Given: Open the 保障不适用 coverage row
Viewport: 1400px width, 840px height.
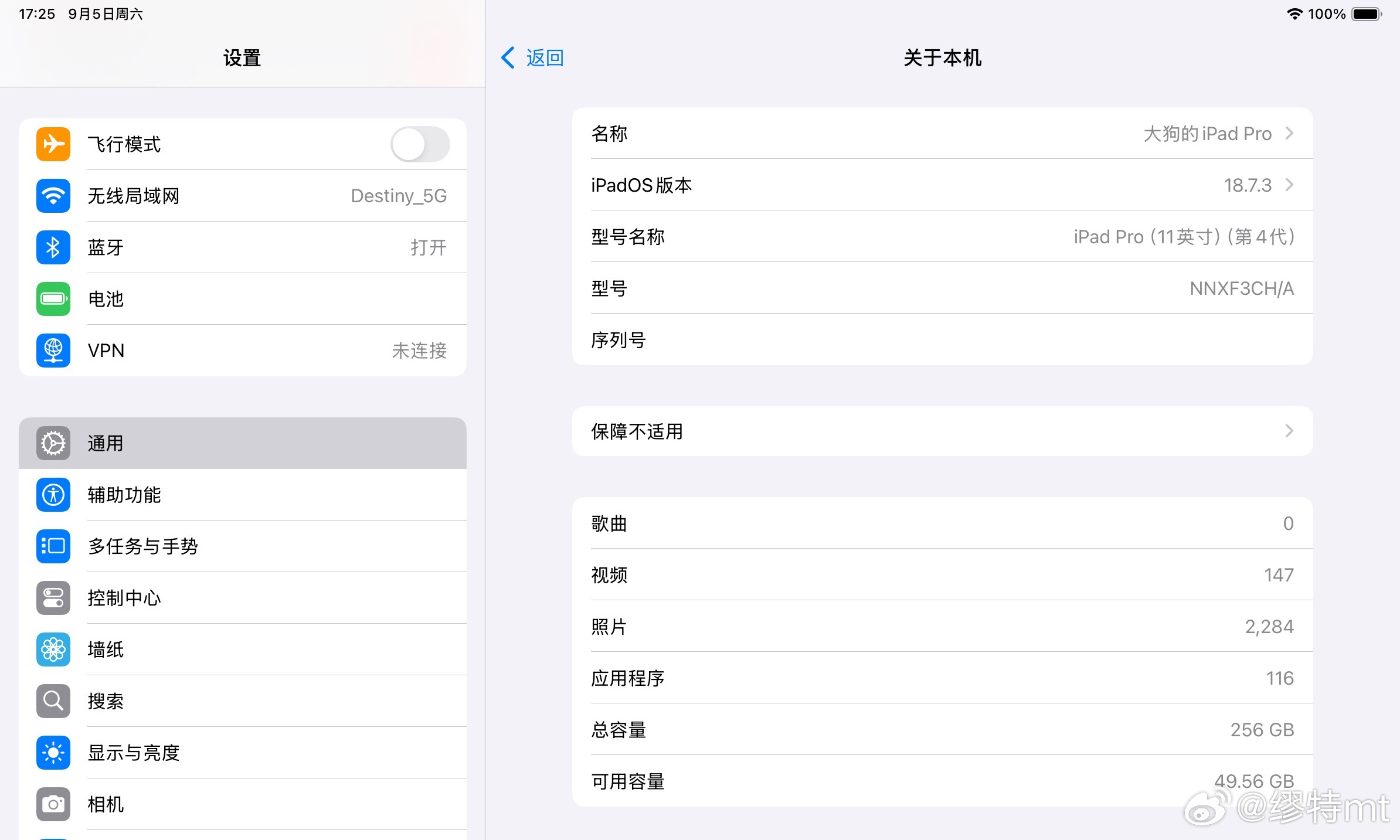Looking at the screenshot, I should tap(942, 431).
